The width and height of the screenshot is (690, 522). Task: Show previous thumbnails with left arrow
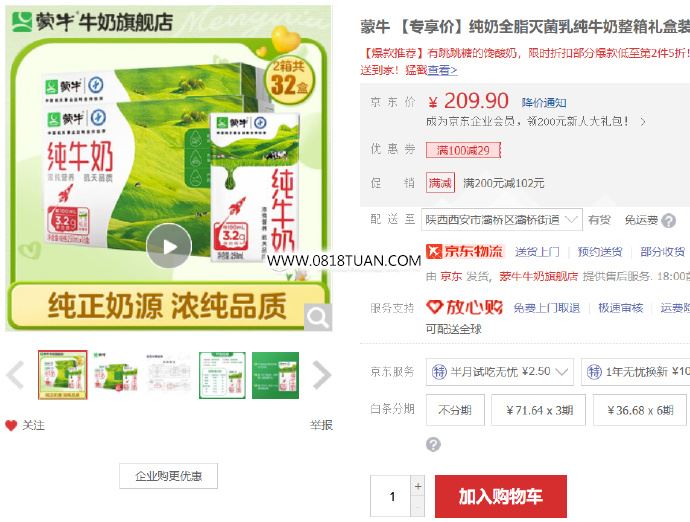click(x=15, y=375)
